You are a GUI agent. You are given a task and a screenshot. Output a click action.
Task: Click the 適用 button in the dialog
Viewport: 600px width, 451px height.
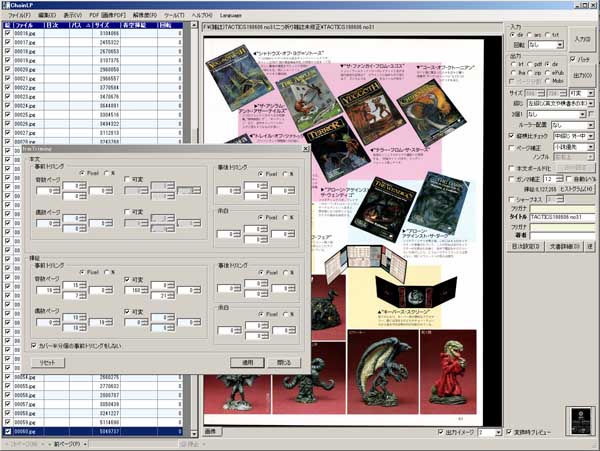[247, 362]
